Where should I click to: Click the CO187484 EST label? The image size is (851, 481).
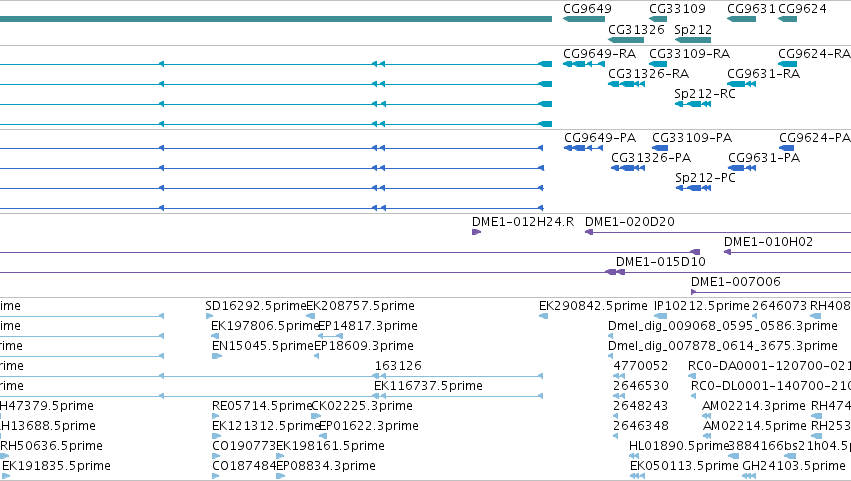(244, 467)
